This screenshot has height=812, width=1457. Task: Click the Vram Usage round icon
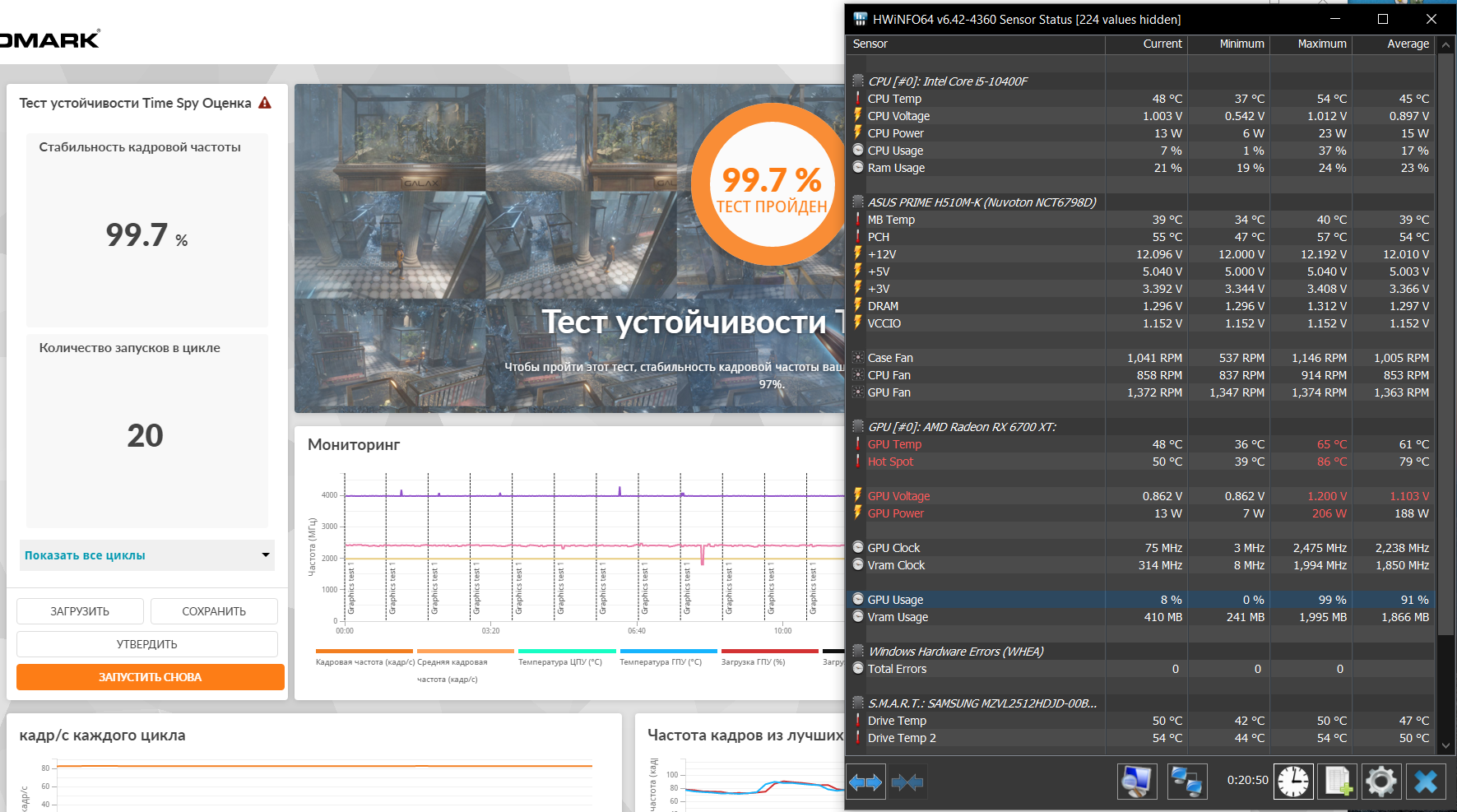[858, 617]
